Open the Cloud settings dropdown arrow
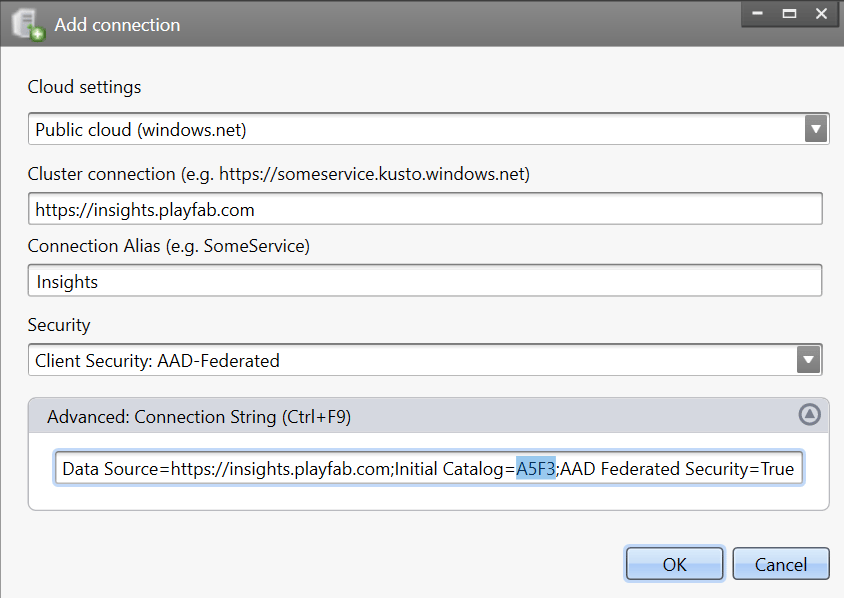844x598 pixels. 815,129
